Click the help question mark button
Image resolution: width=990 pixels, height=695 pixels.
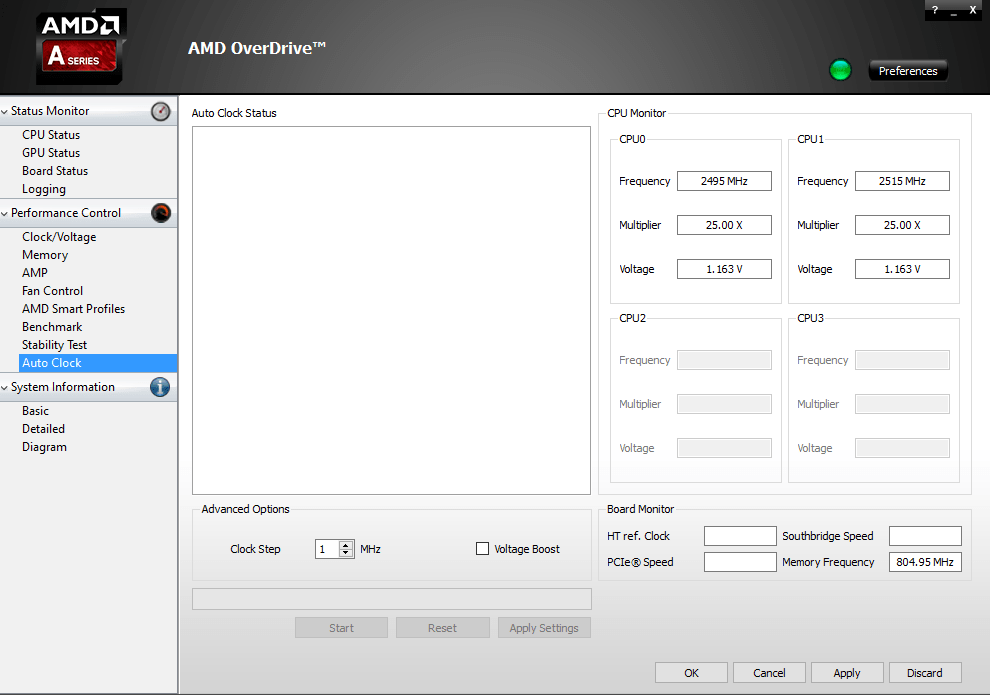(935, 9)
